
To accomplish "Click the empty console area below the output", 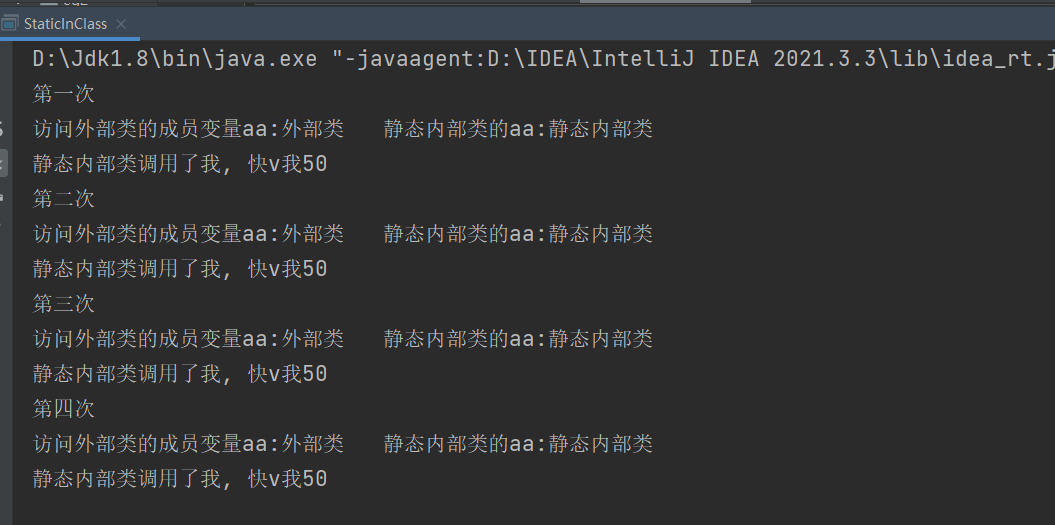I will point(600,506).
